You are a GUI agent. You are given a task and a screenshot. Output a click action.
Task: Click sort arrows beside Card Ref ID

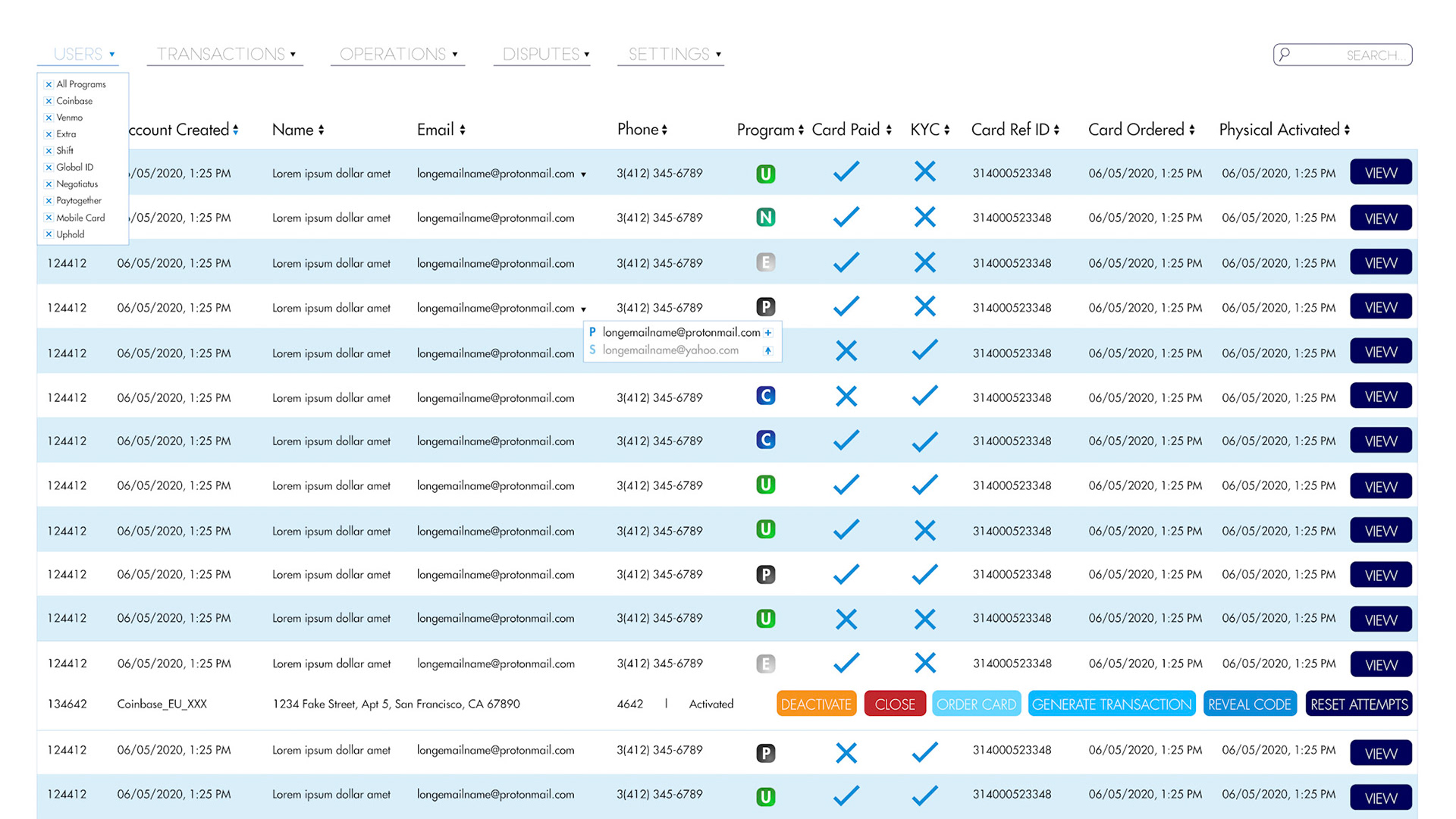pyautogui.click(x=1056, y=130)
